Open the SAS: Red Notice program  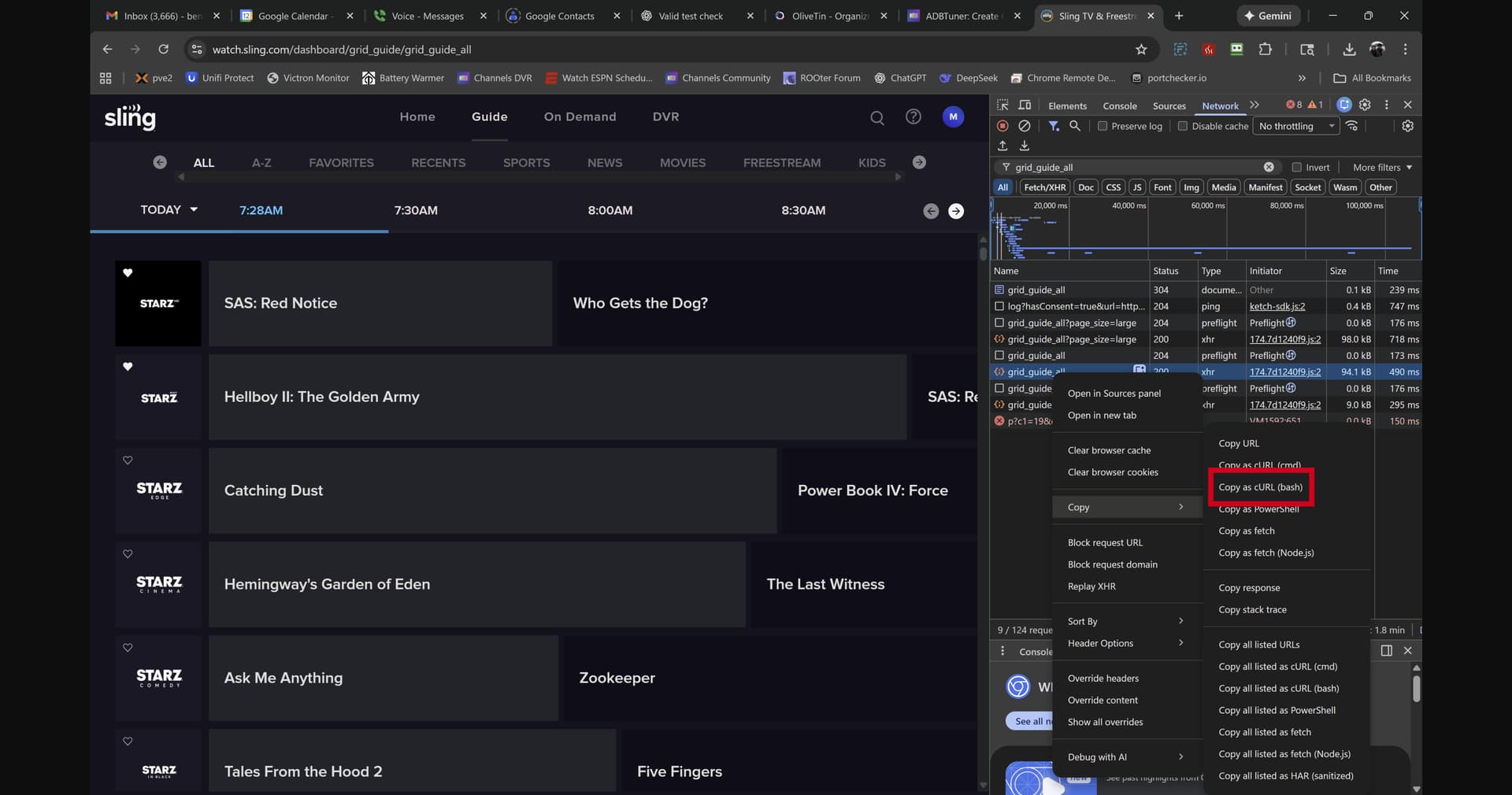(x=380, y=303)
